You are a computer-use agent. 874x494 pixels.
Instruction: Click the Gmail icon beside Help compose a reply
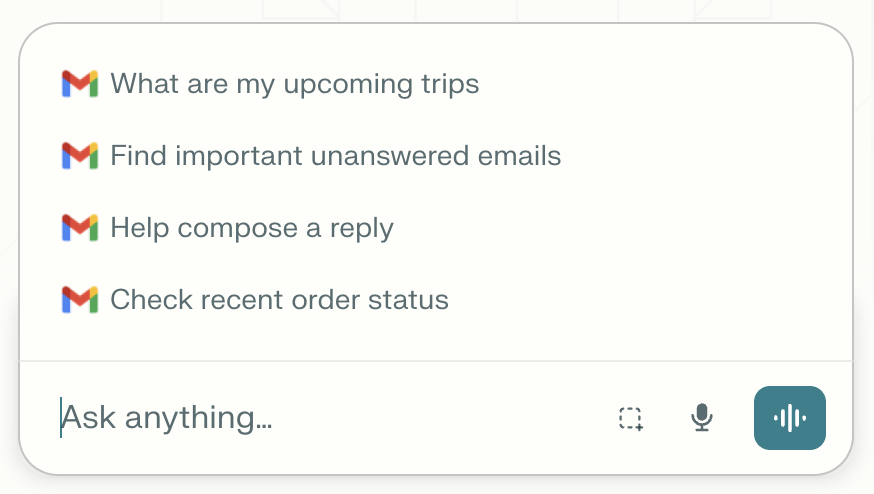pos(80,227)
